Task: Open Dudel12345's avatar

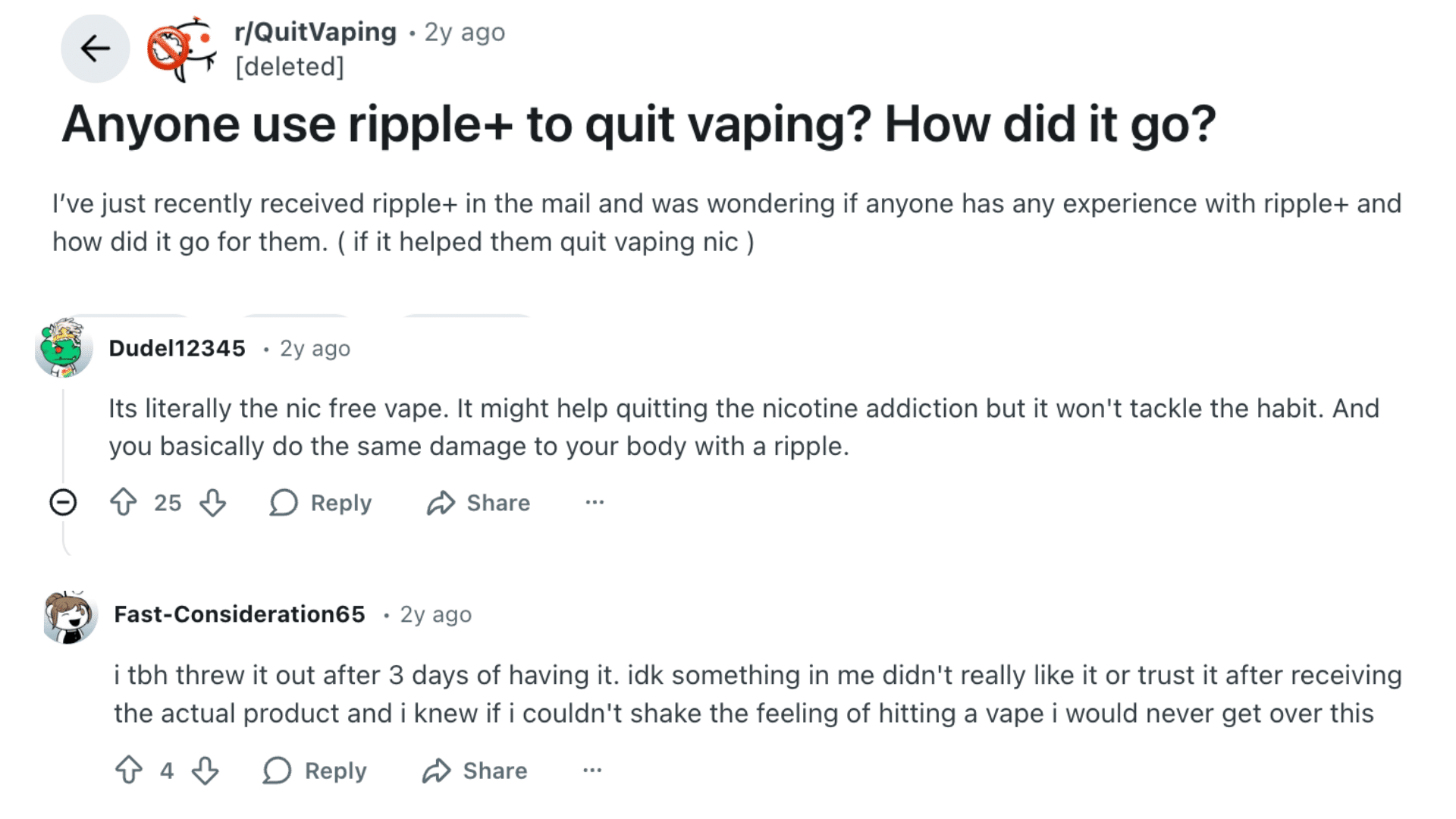Action: [67, 353]
